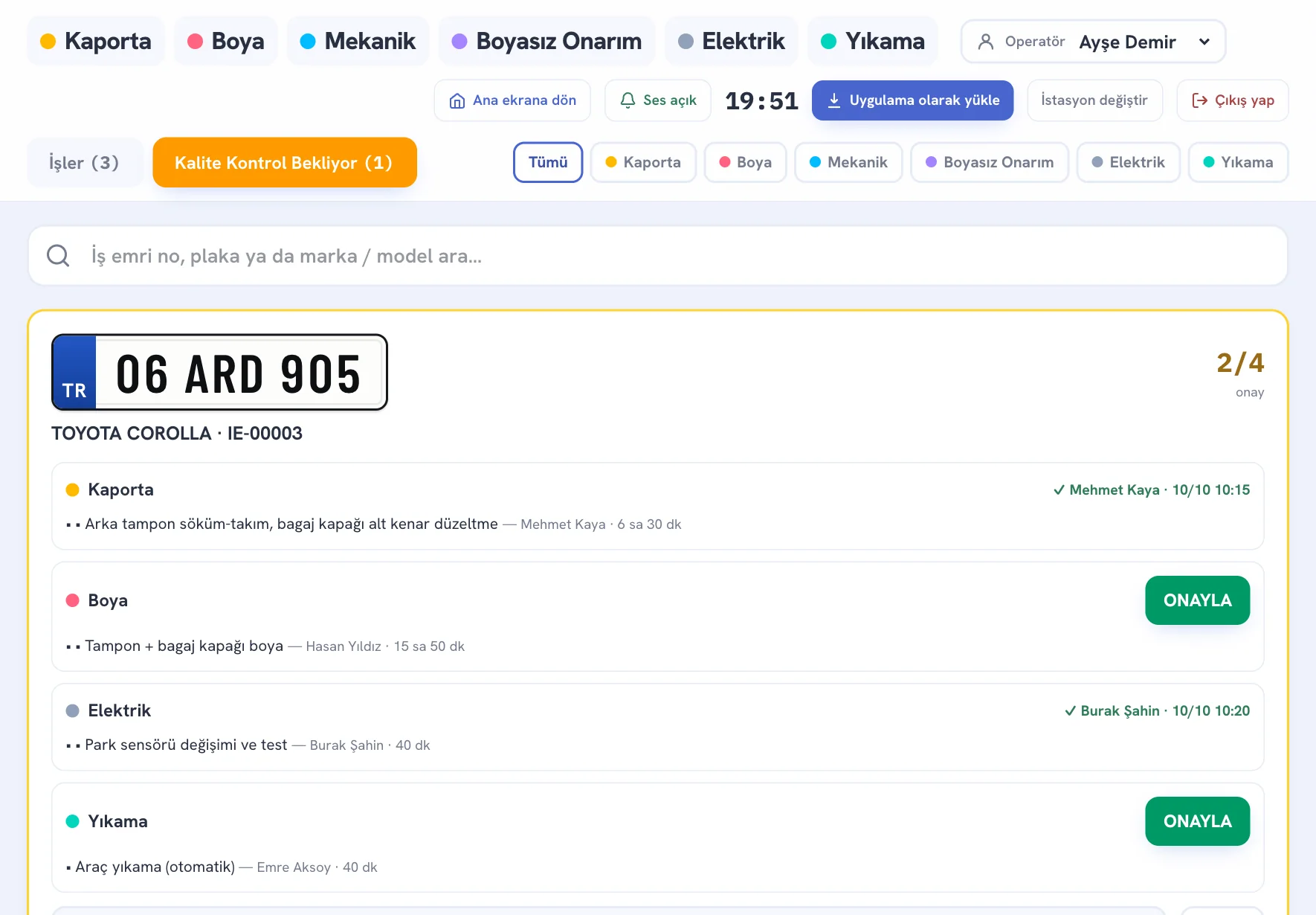Focus the iş emri search field
The width and height of the screenshot is (1316, 915).
point(658,256)
